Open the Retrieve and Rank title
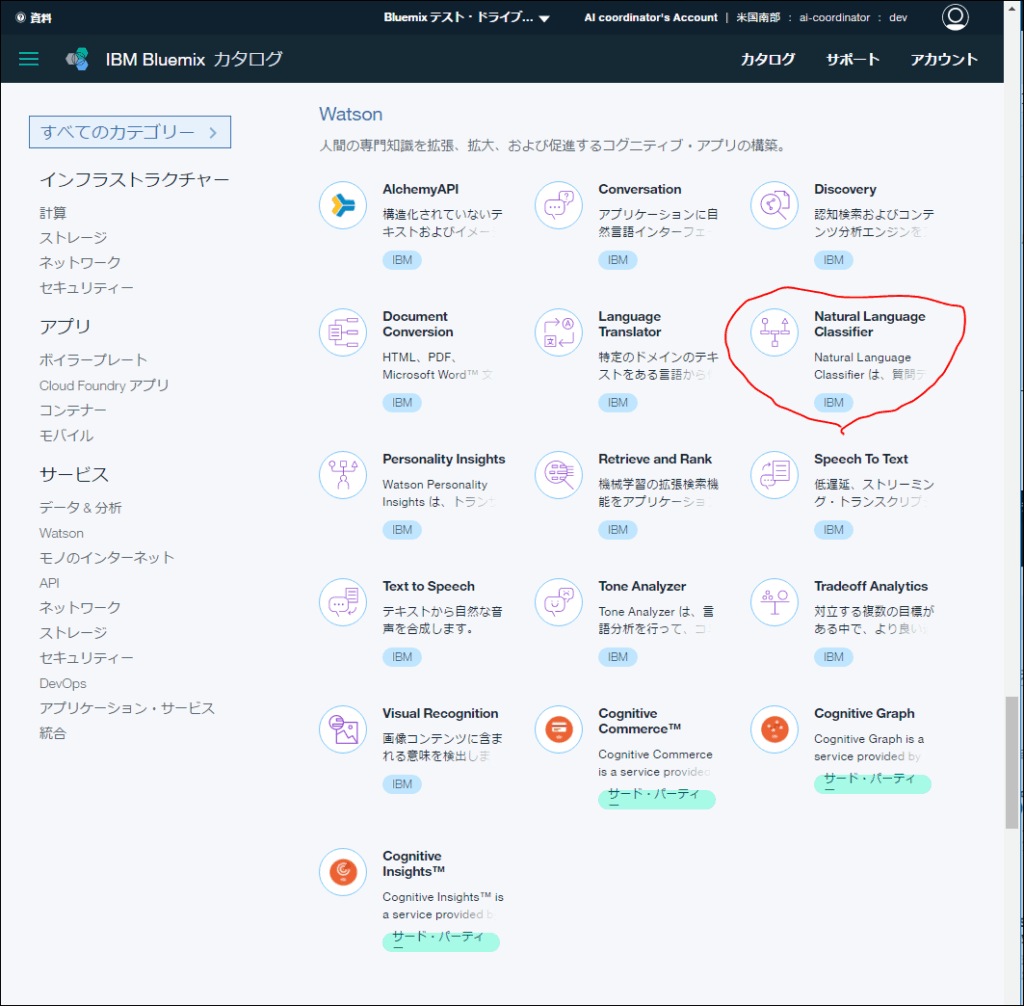This screenshot has width=1024, height=1006. (x=655, y=459)
